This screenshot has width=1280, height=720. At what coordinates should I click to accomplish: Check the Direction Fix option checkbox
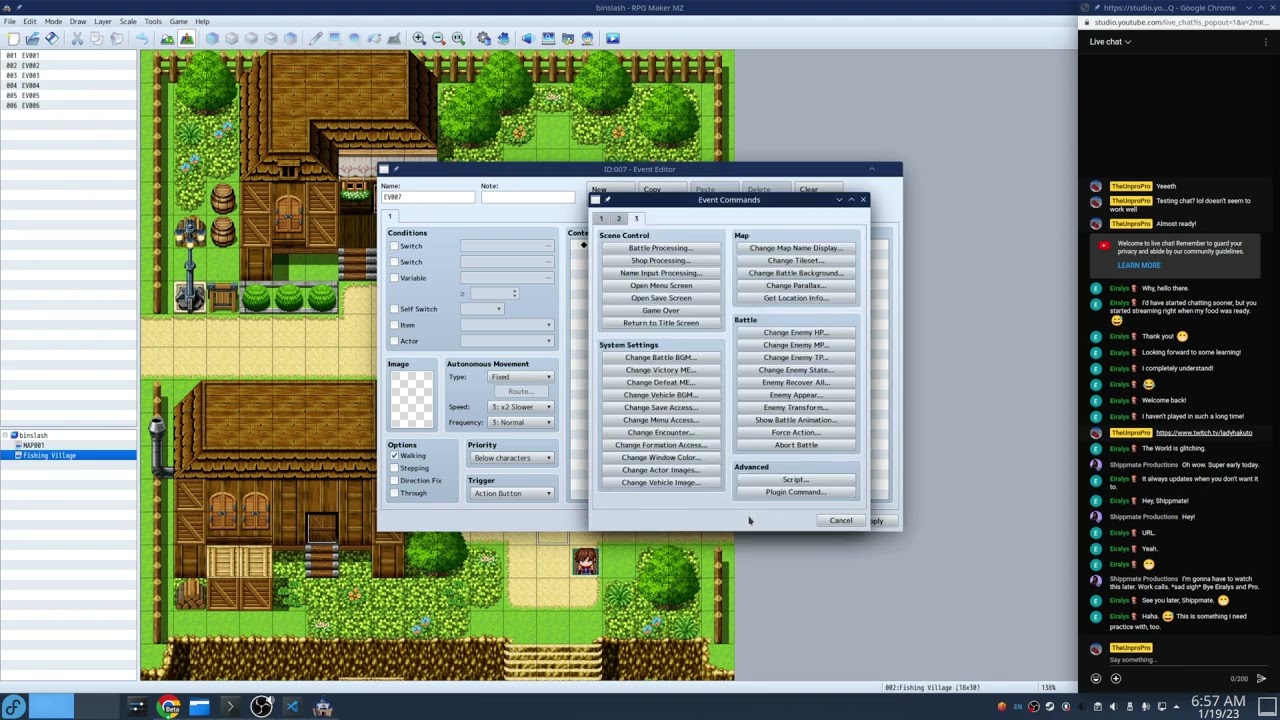(x=394, y=481)
